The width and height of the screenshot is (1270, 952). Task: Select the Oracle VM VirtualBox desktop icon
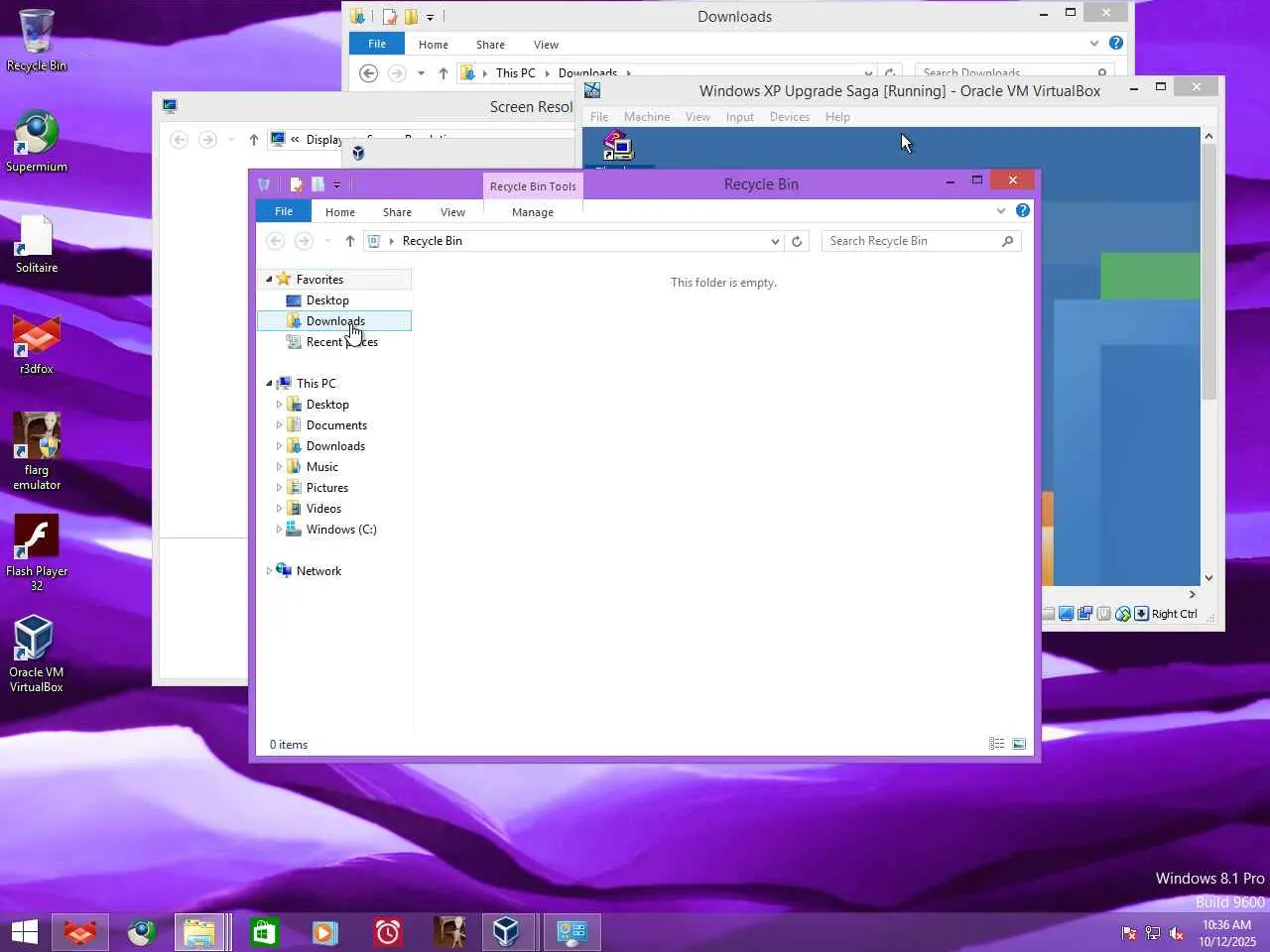[37, 654]
